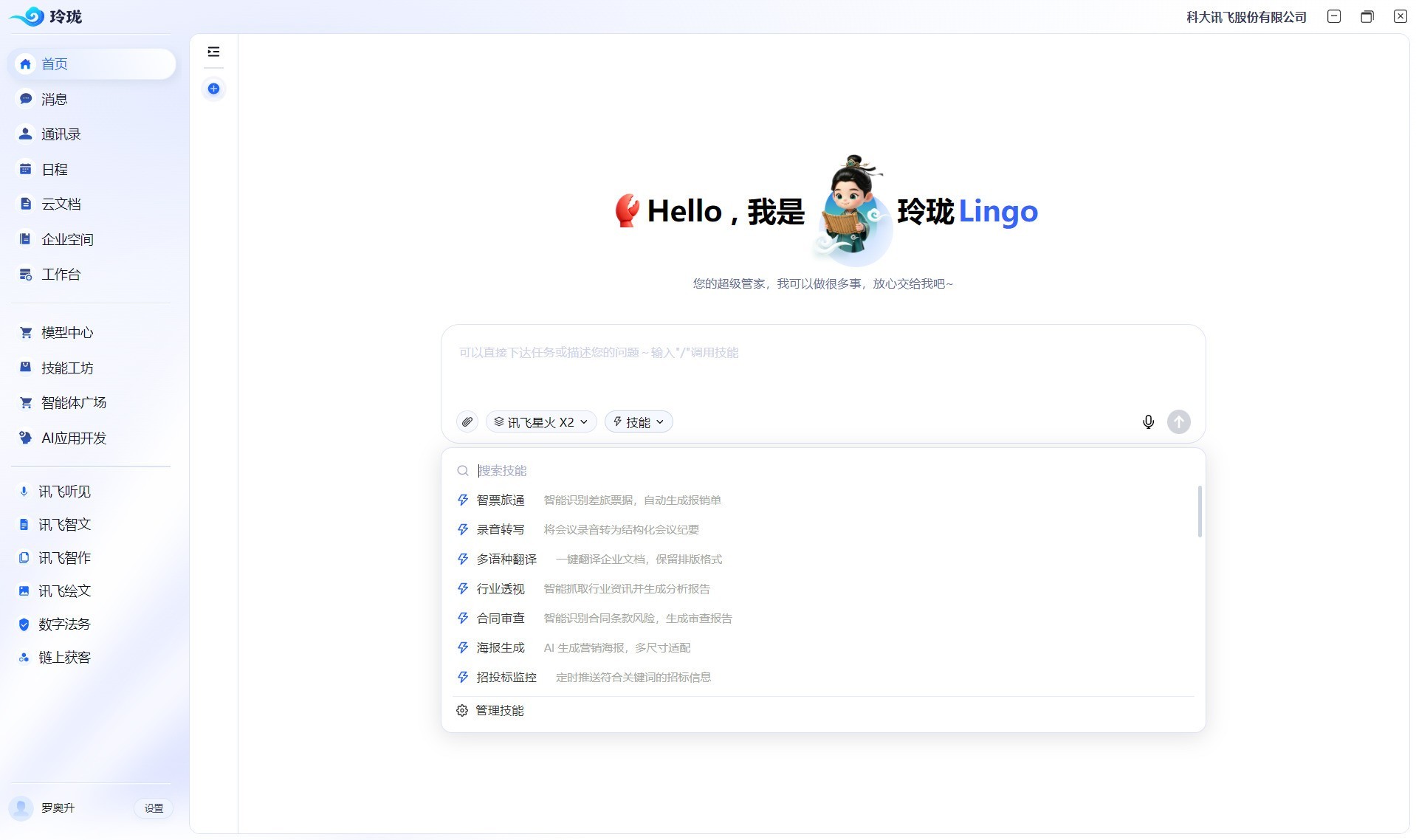Click the text 一键翻译企业文档，保留排版格式
This screenshot has width=1416, height=840.
click(639, 560)
